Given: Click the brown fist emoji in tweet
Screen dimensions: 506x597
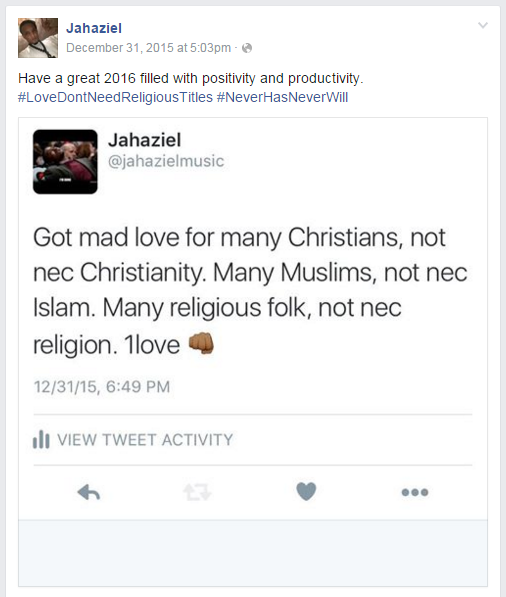Looking at the screenshot, I should (201, 343).
